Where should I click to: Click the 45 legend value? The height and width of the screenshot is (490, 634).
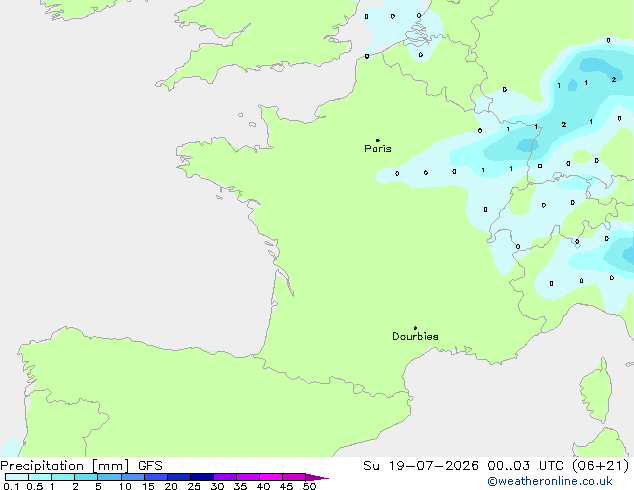click(286, 486)
